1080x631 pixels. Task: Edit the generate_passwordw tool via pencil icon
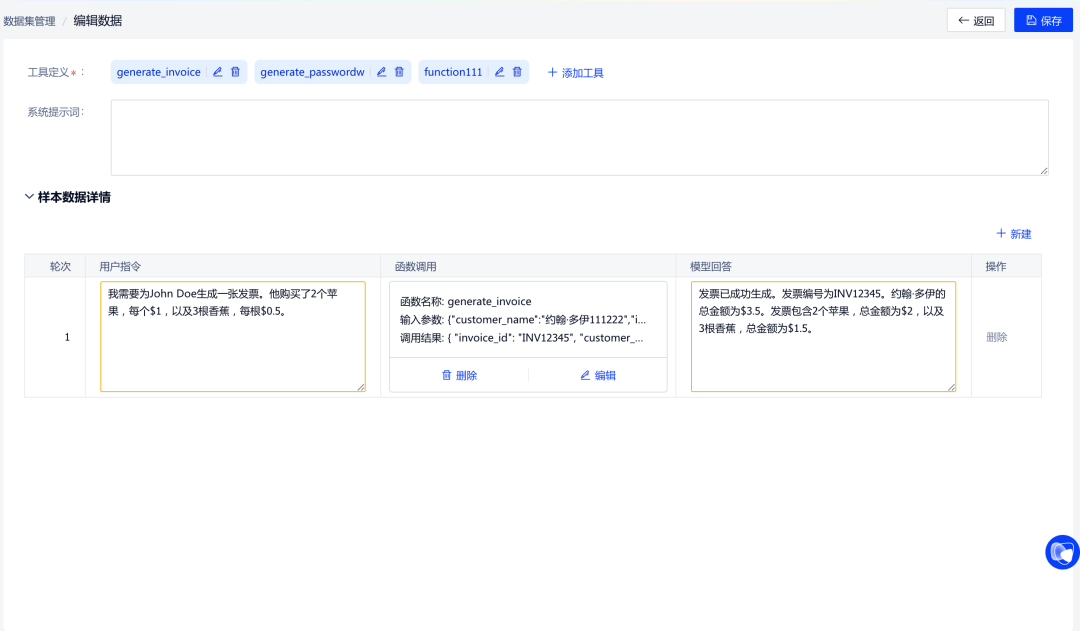coord(381,72)
